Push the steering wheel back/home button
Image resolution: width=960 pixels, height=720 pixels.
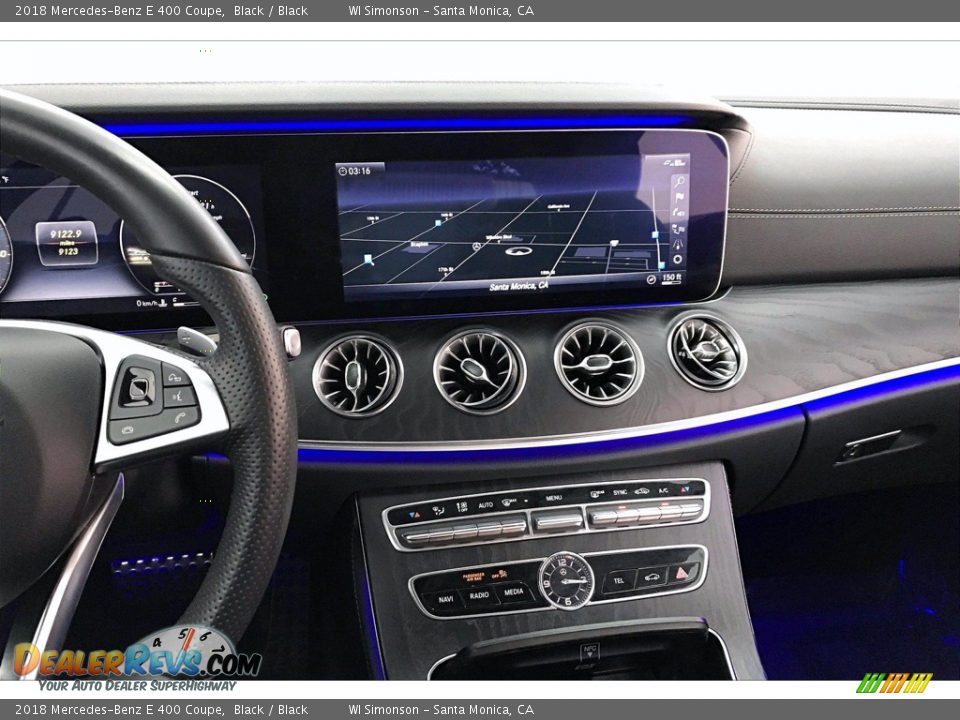click(175, 376)
